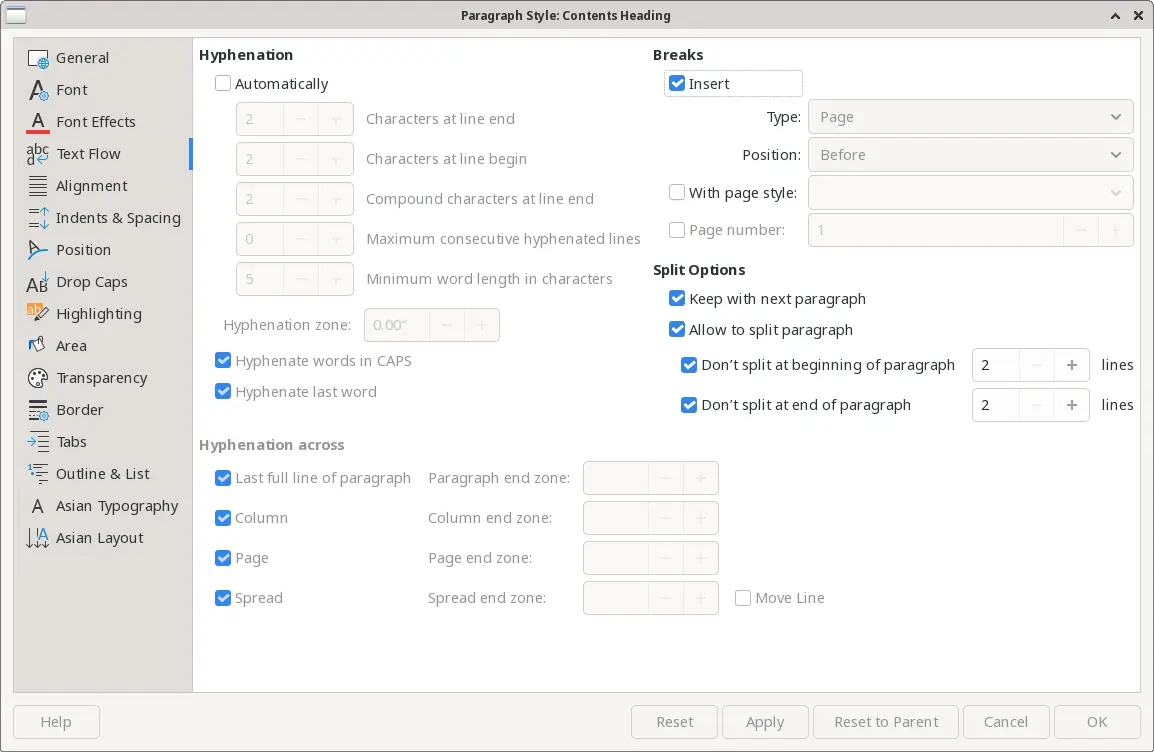Click the Highlighting marker icon
Viewport: 1154px width, 752px height.
pyautogui.click(x=38, y=314)
